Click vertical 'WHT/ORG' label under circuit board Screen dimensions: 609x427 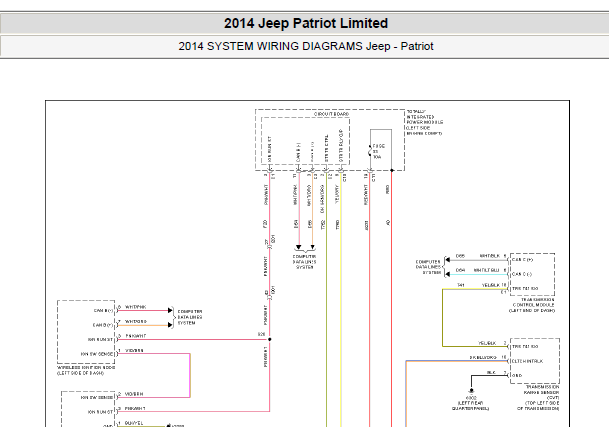click(309, 195)
